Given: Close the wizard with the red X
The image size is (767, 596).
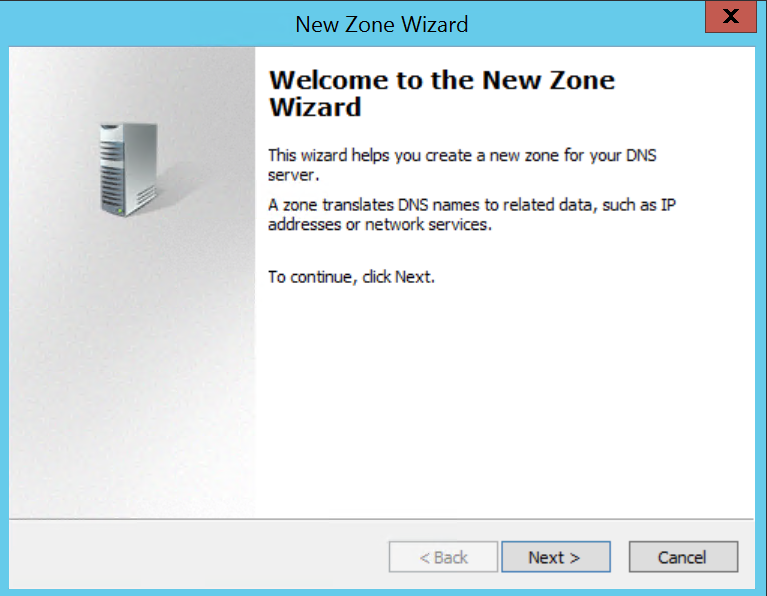Looking at the screenshot, I should click(731, 17).
